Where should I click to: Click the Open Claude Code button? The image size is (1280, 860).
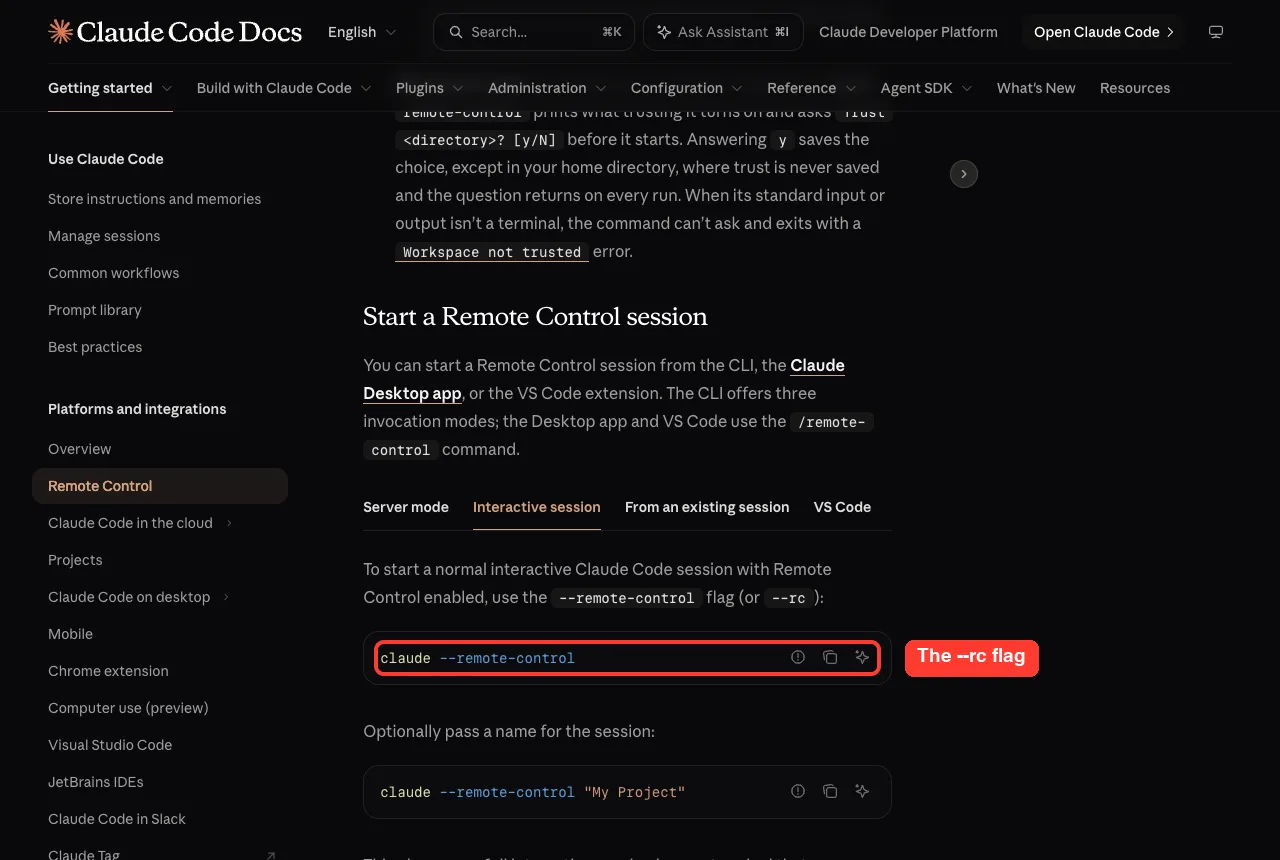coord(1103,32)
